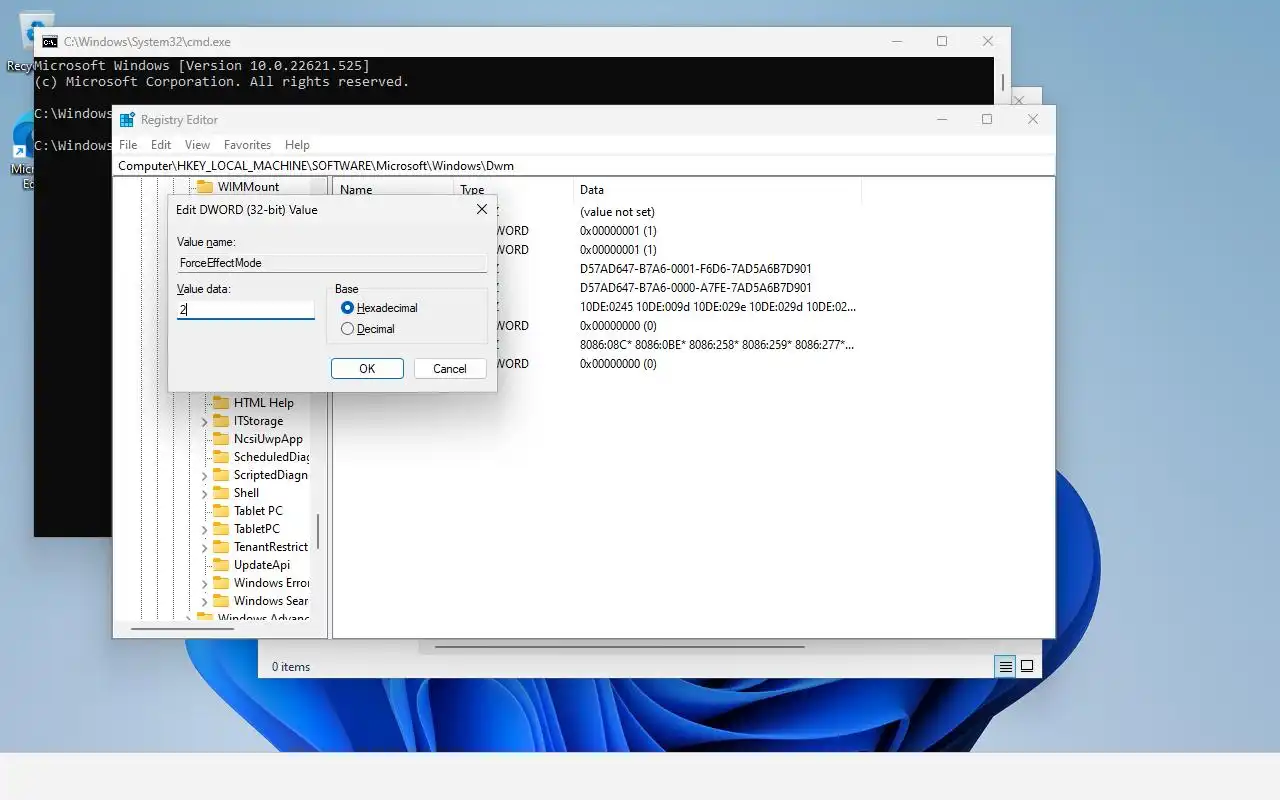Expand the TenantRestrict registry key
The image size is (1280, 800).
204,547
